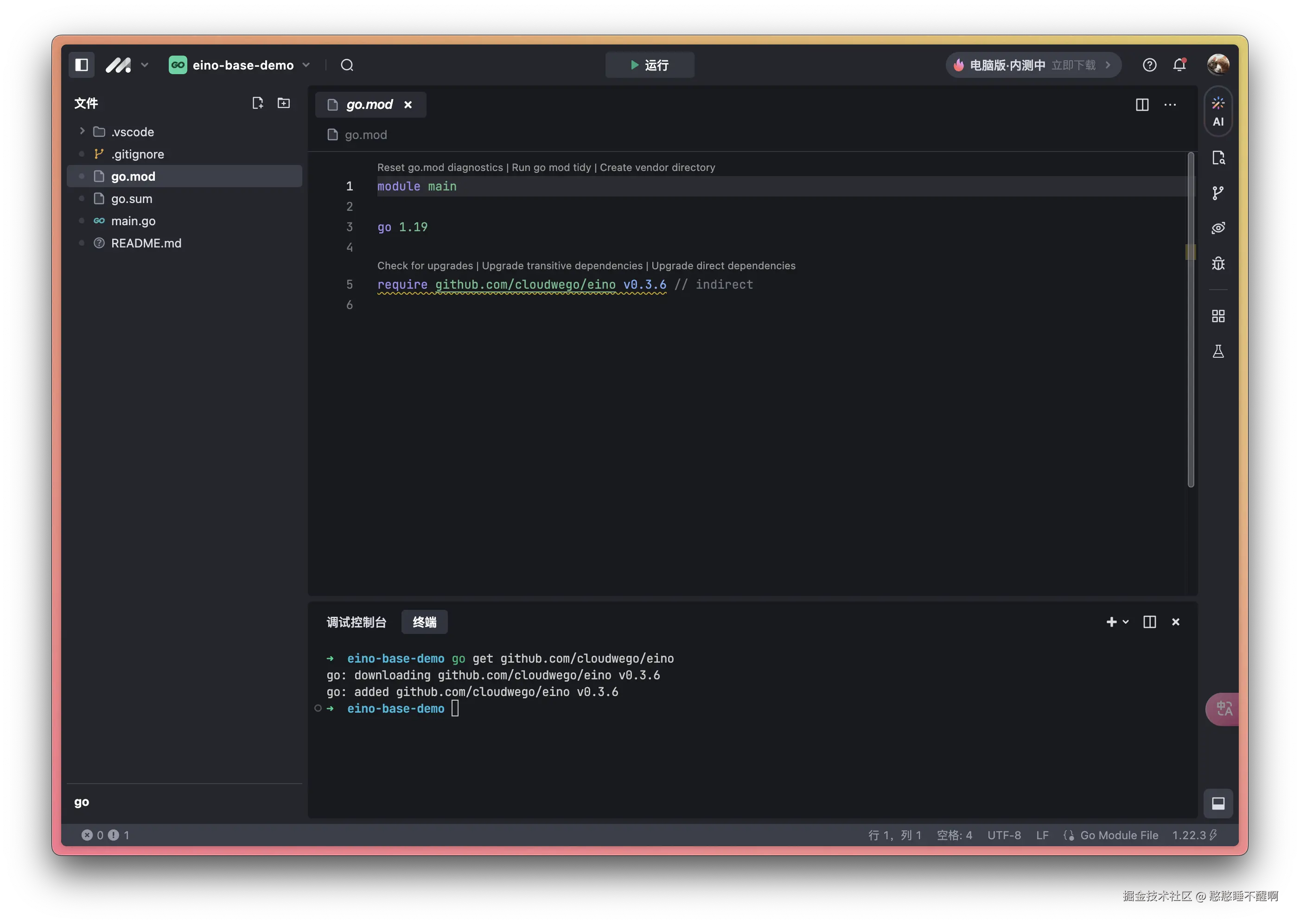Open the debug bug icon in sidebar

pyautogui.click(x=1217, y=263)
